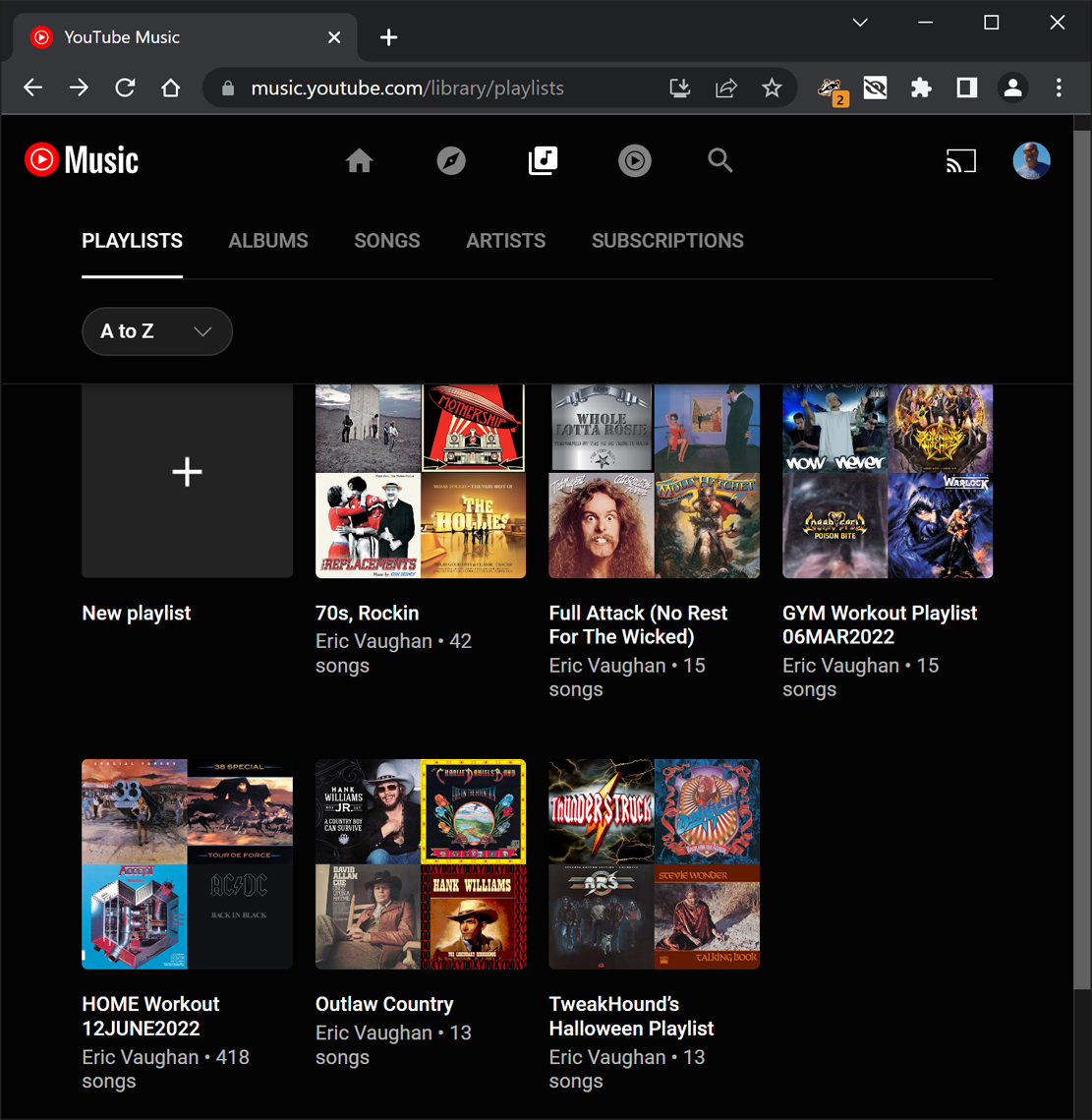Select the YouTube Music browser tab
Viewport: 1092px width, 1120px height.
click(x=186, y=37)
